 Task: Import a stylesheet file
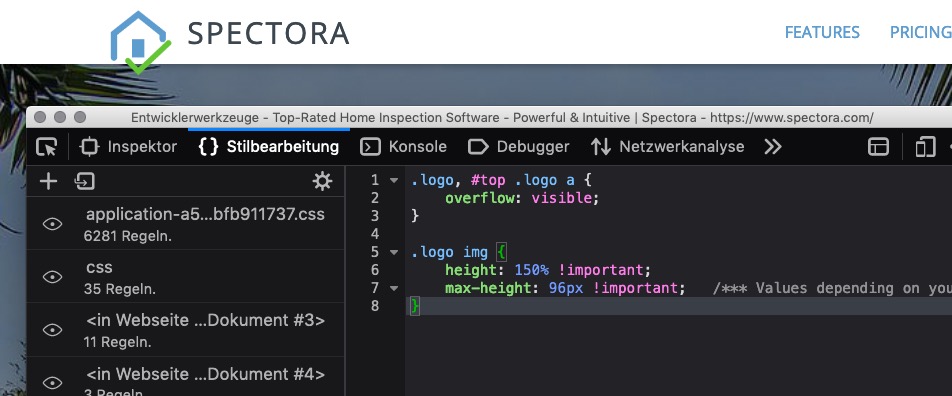click(x=84, y=181)
